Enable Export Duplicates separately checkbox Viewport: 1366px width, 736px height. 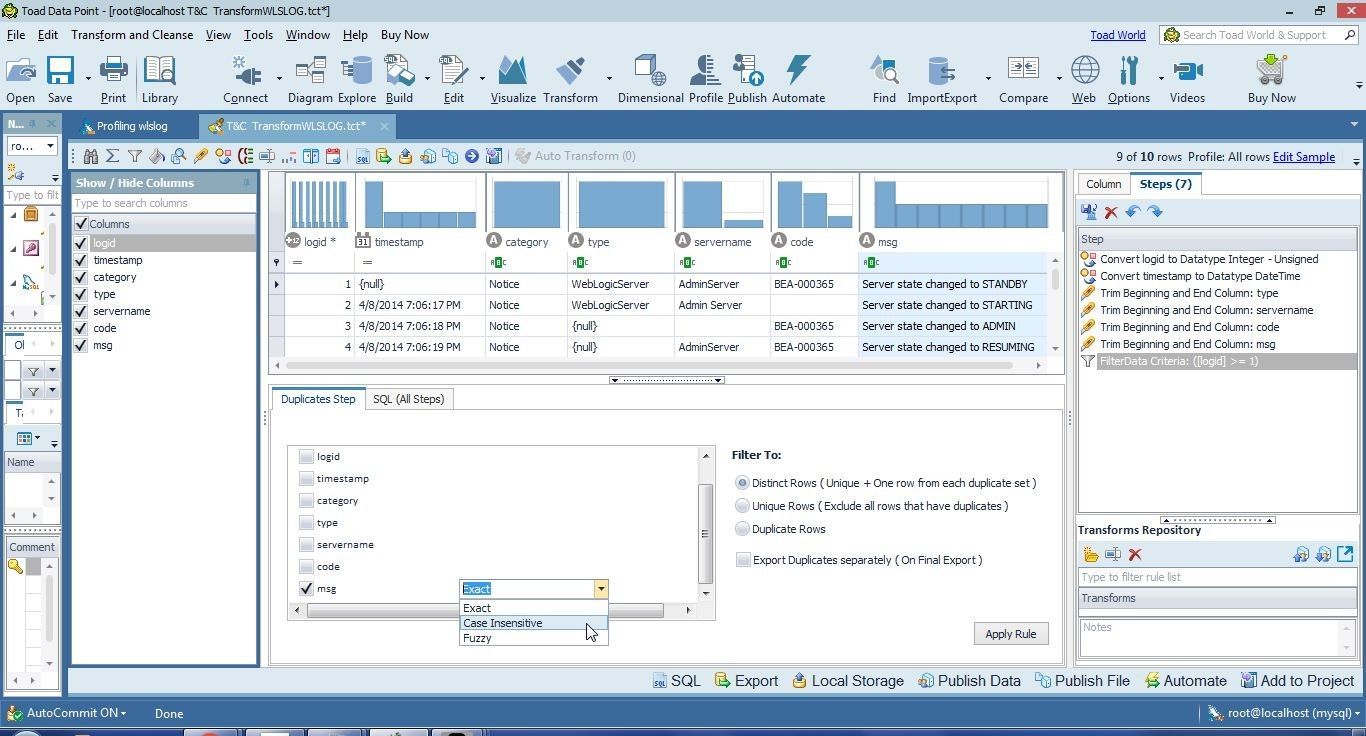743,560
